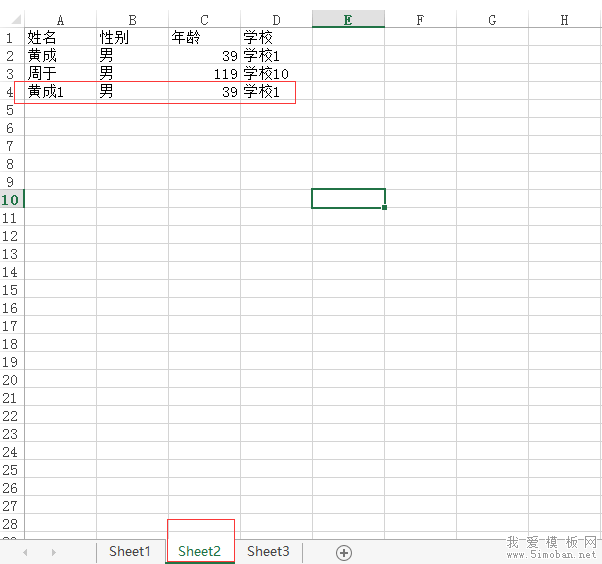The image size is (602, 564).
Task: Click 学校1 in row 2
Action: [x=276, y=55]
